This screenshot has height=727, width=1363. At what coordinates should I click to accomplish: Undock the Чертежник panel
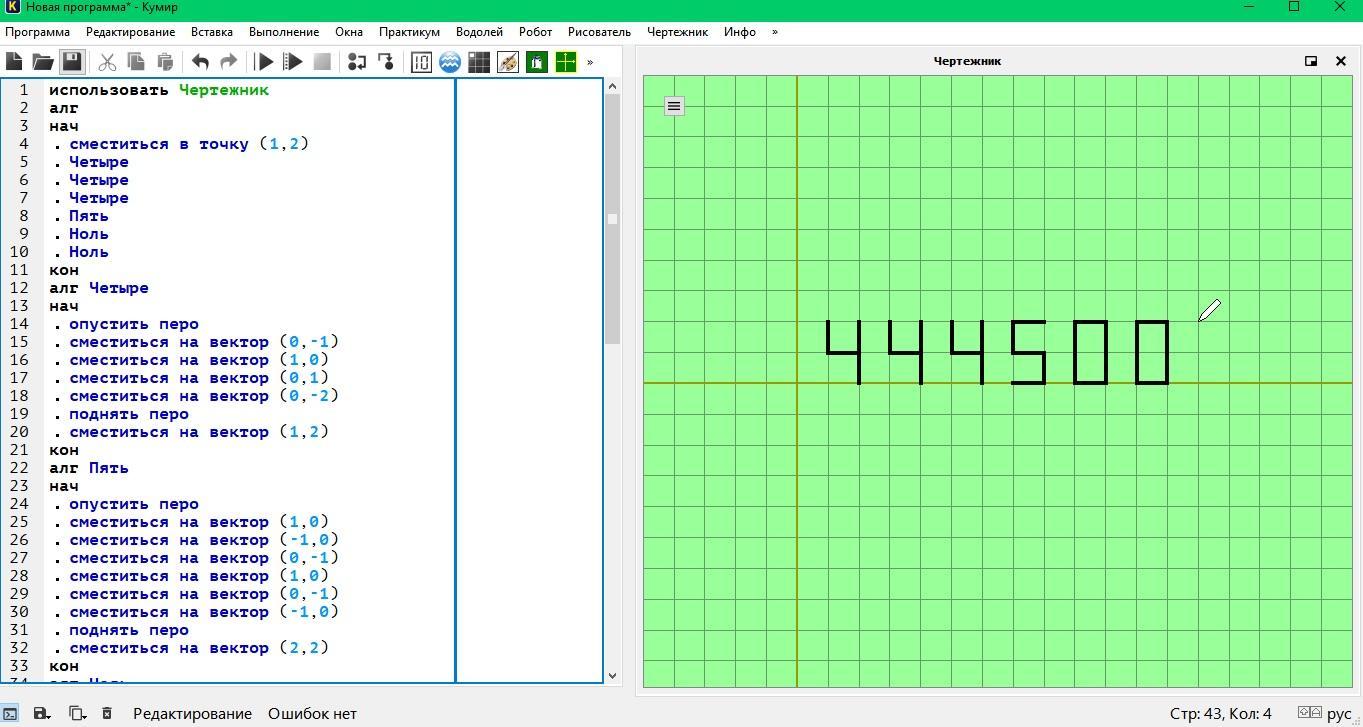click(x=1311, y=61)
